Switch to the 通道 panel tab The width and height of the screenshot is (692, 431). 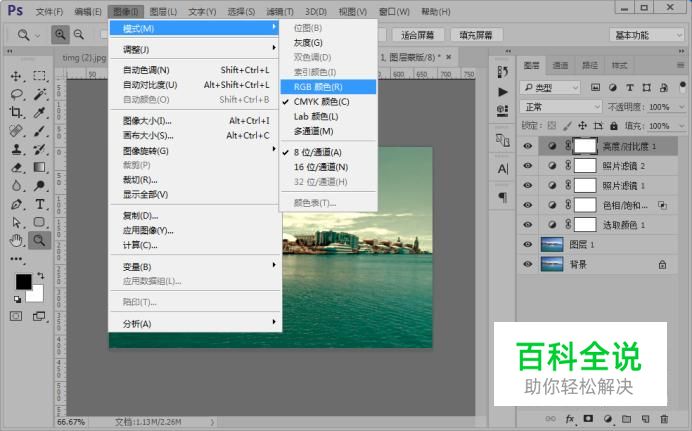[560, 66]
